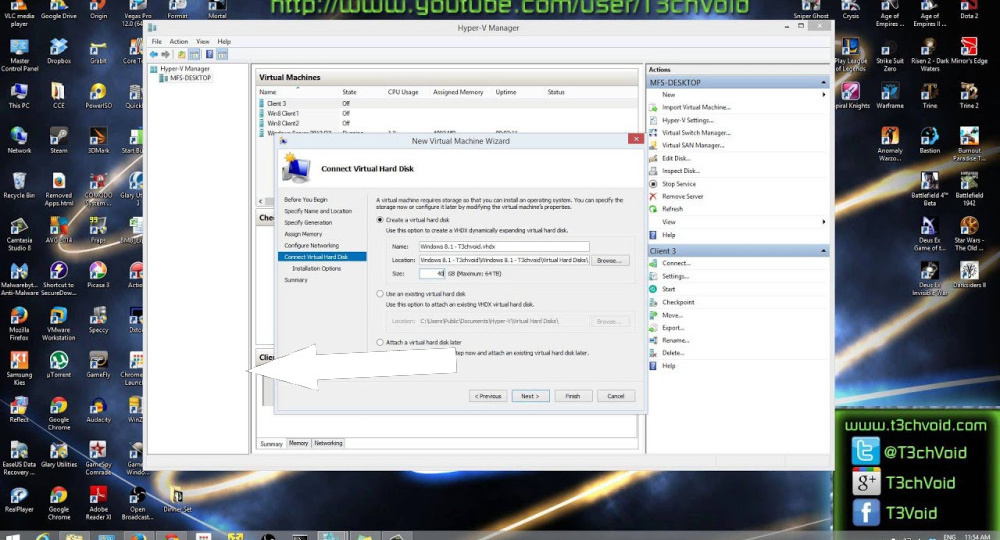The image size is (1000, 540).
Task: Go to Specify Generation step
Action: (308, 223)
